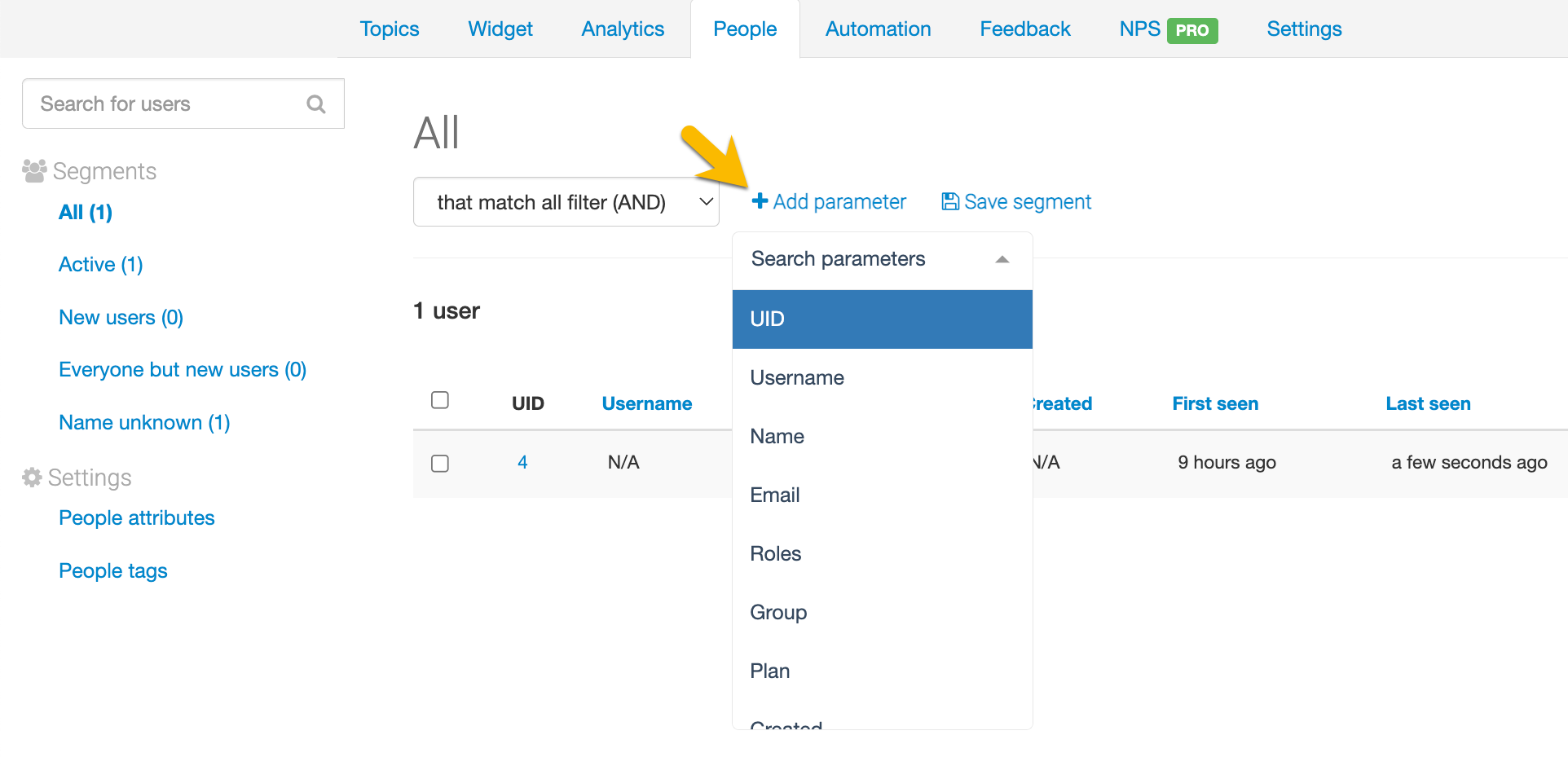Click the magnifier icon in user search
1568x766 pixels.
coord(316,104)
